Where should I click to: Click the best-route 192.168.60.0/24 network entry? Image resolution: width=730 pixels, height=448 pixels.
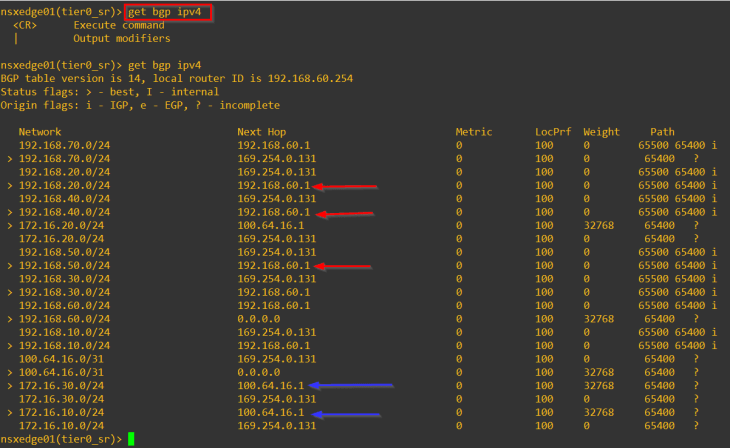(x=63, y=319)
